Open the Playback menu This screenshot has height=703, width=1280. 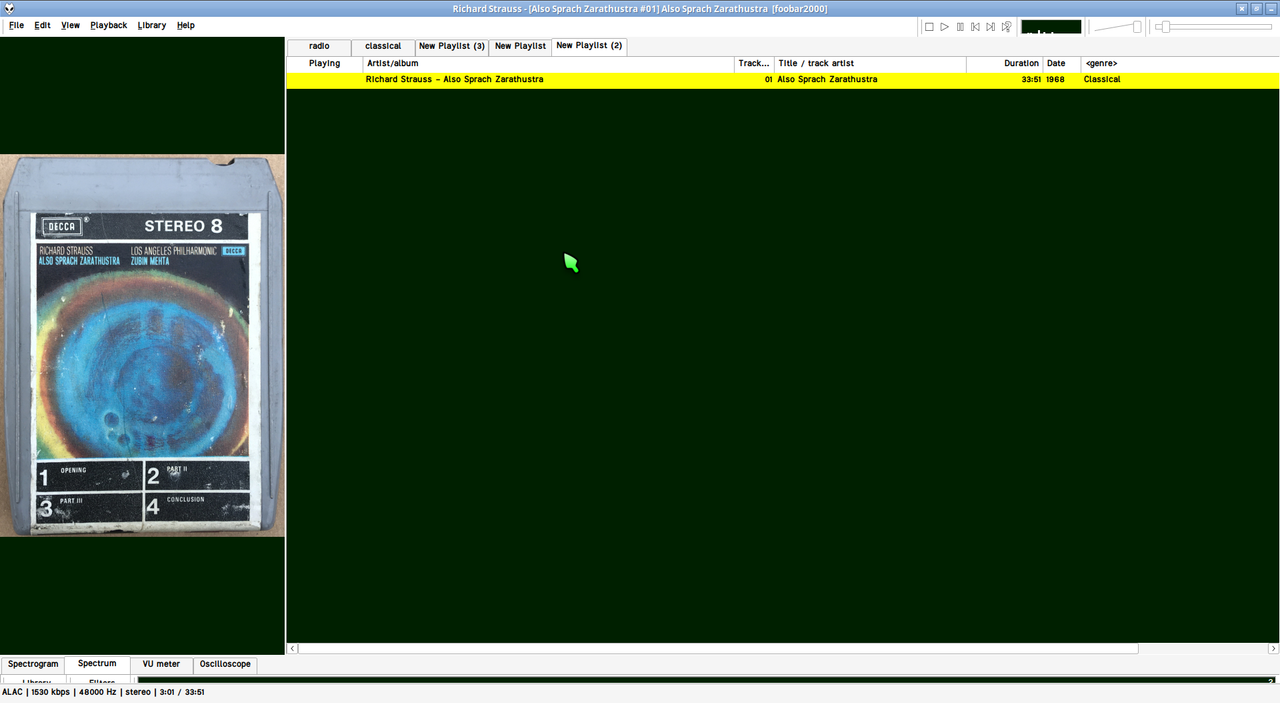tap(109, 25)
